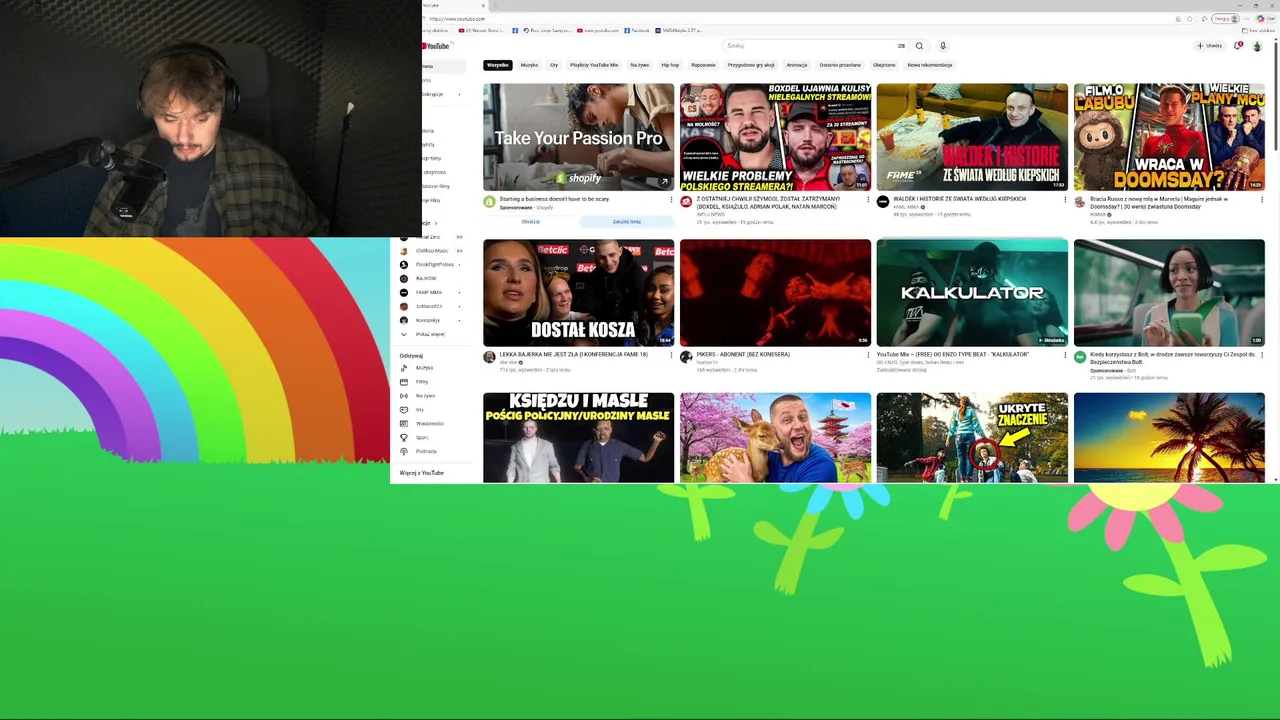Select the Gry filter chip
Viewport: 1280px width, 720px height.
554,65
